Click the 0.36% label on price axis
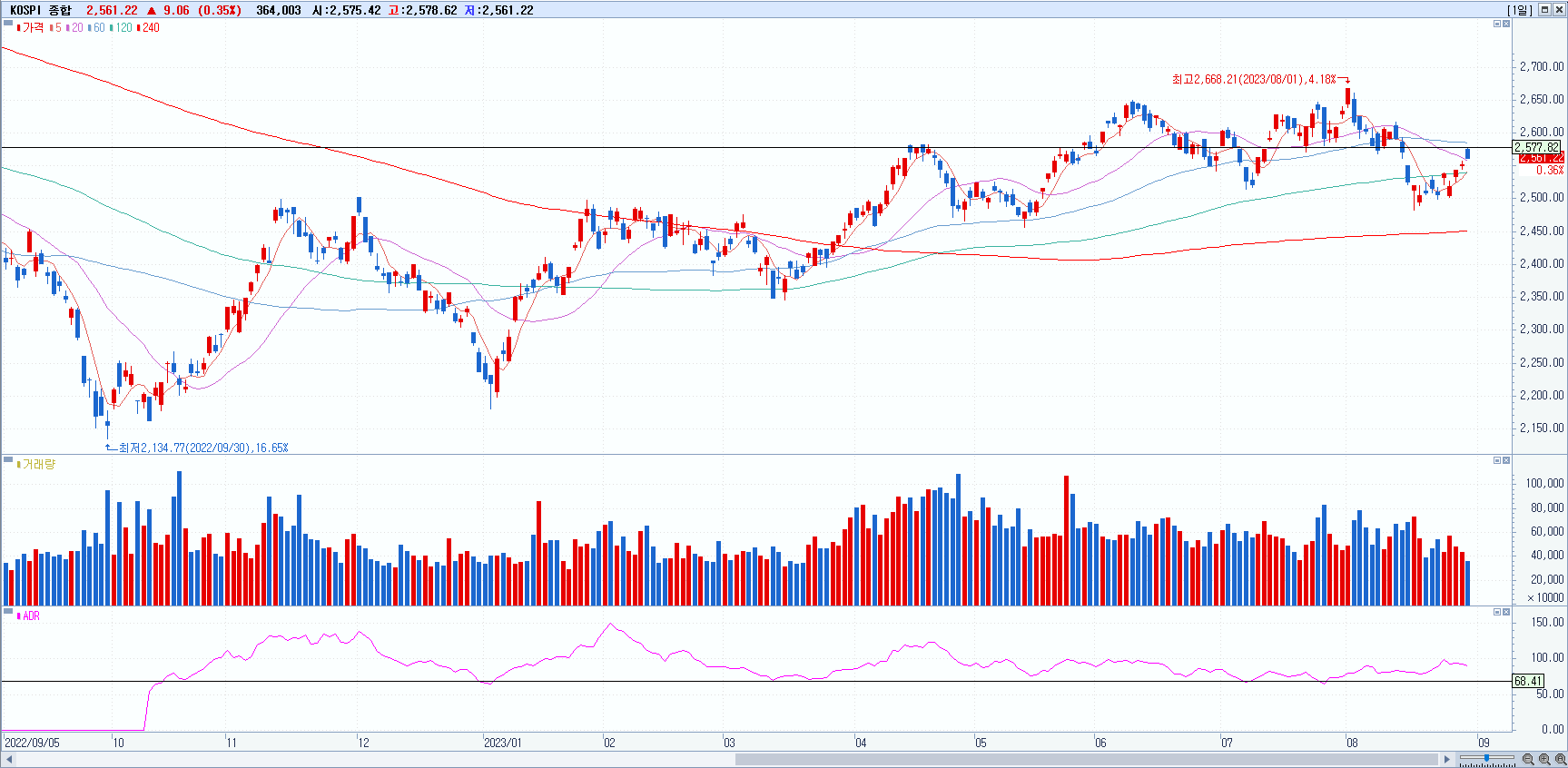Screen dimensions: 1568x768 point(1550,170)
